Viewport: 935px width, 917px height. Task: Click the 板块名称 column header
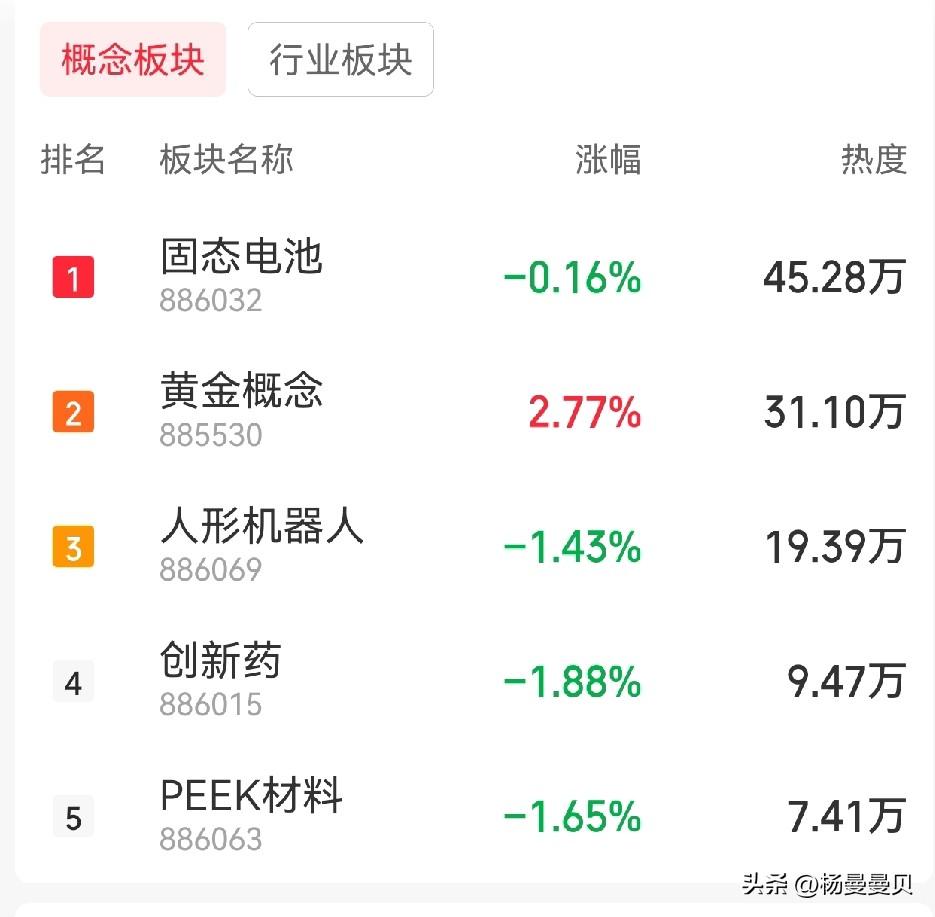click(226, 160)
